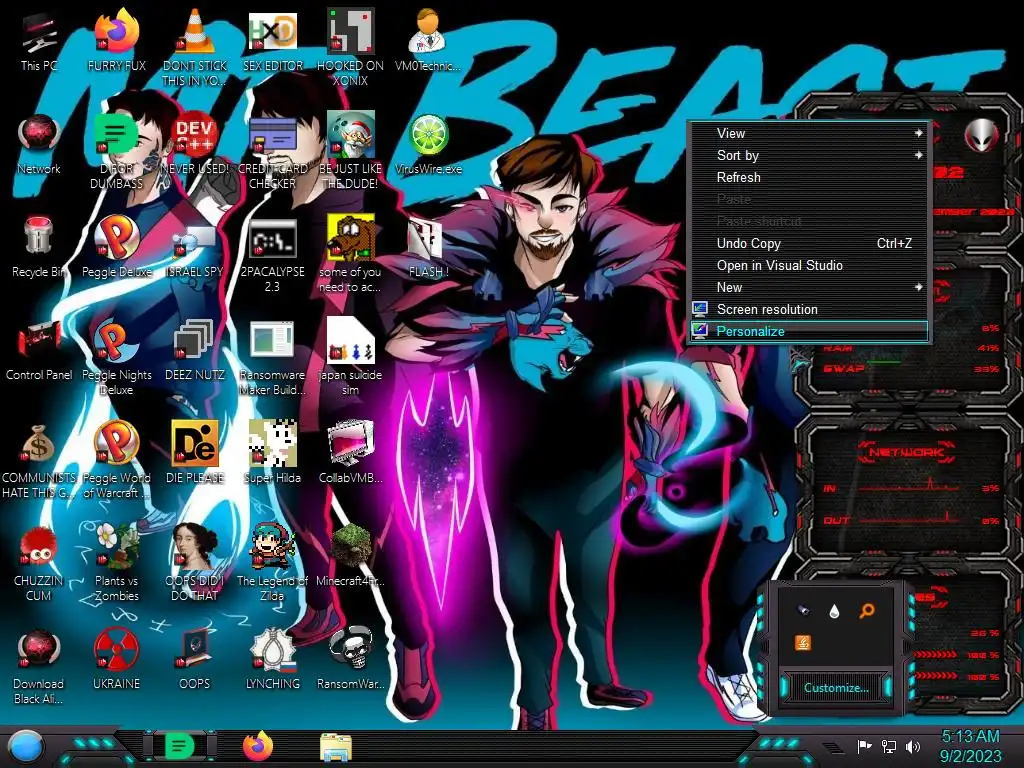
Task: Open the green chat app on taskbar
Action: pos(180,746)
